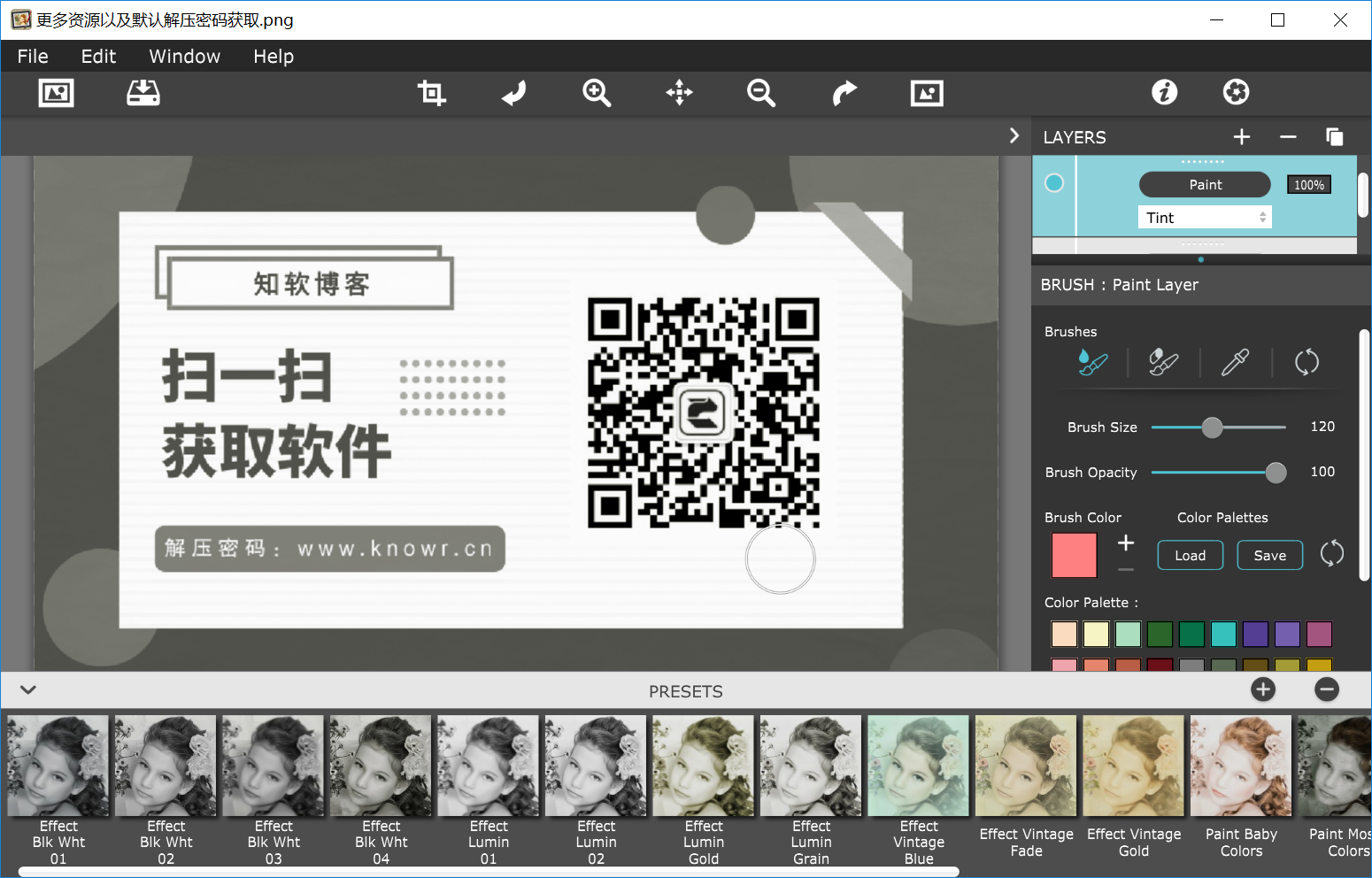Select the light yellow palette swatch
The width and height of the screenshot is (1372, 878).
coord(1096,634)
